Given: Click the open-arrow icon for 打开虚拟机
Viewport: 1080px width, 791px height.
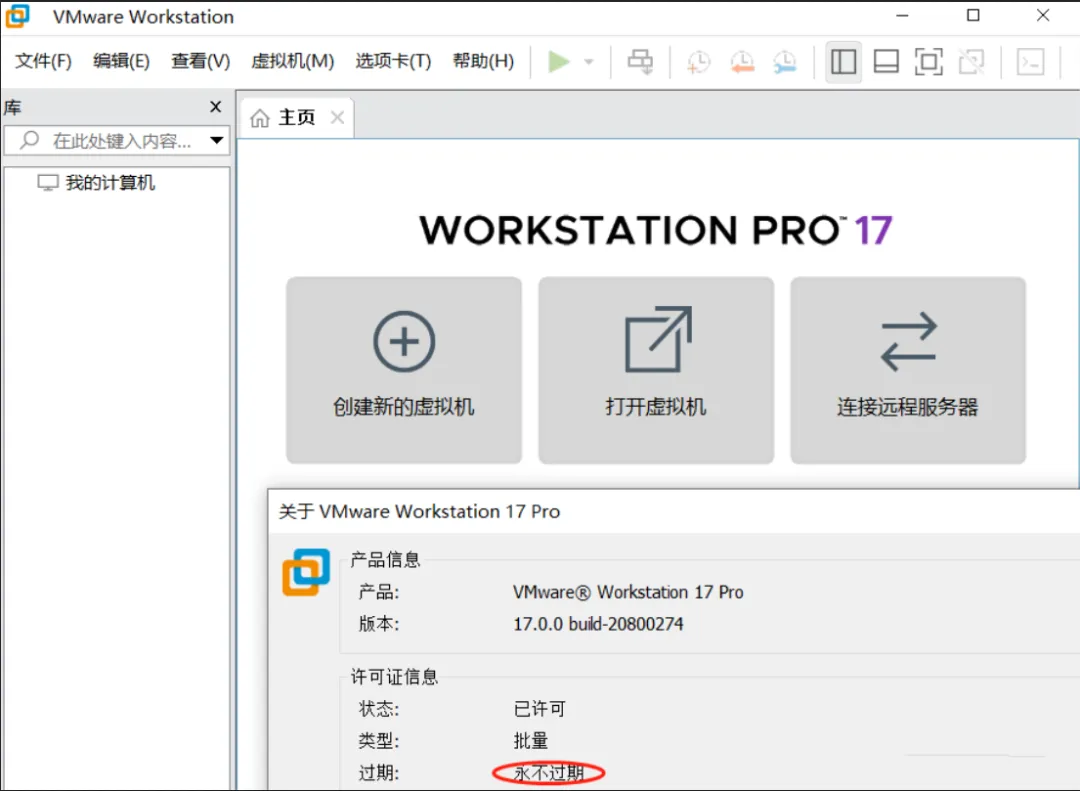Looking at the screenshot, I should pos(658,339).
